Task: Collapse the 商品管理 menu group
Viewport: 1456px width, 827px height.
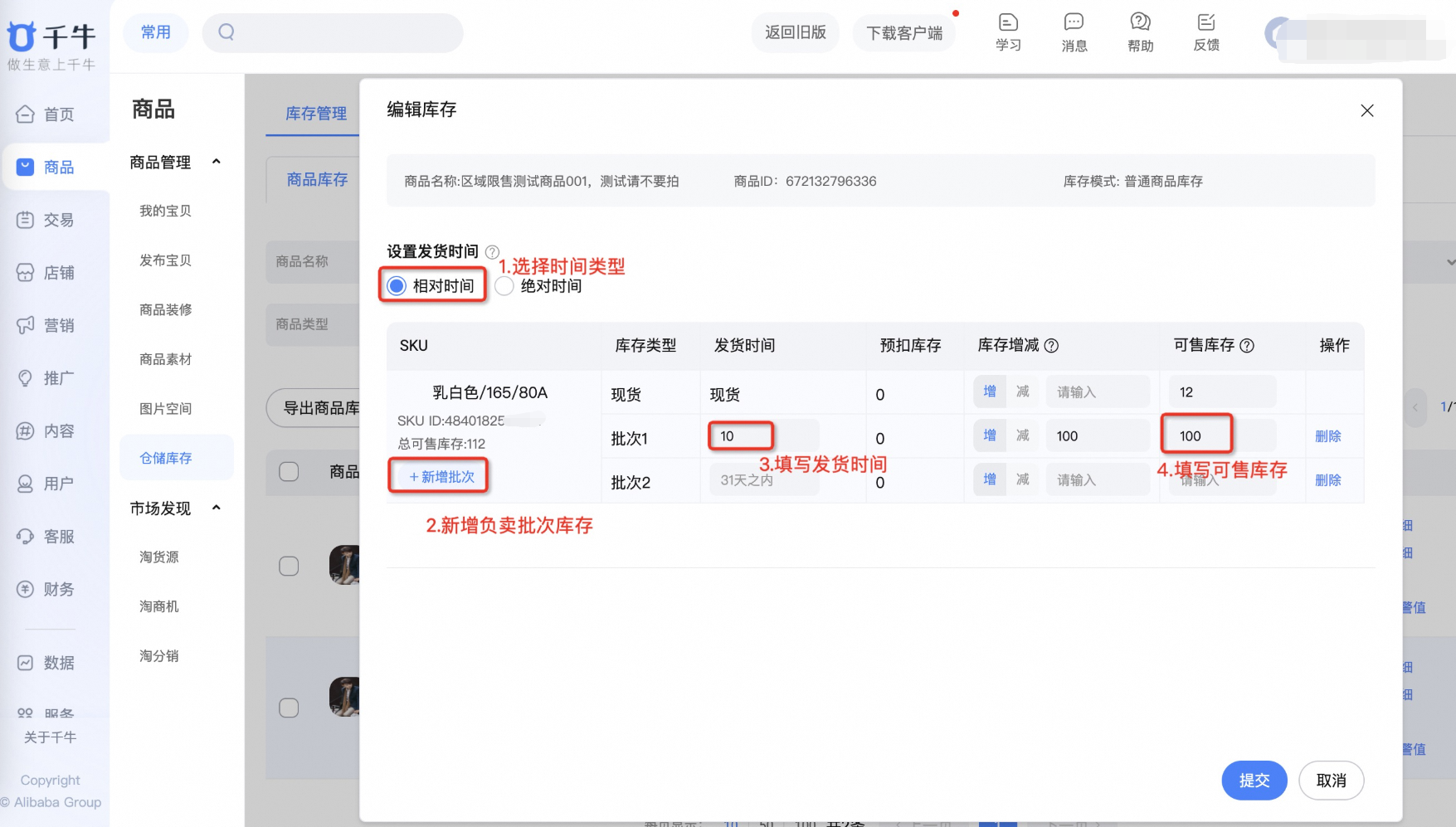Action: pos(217,162)
